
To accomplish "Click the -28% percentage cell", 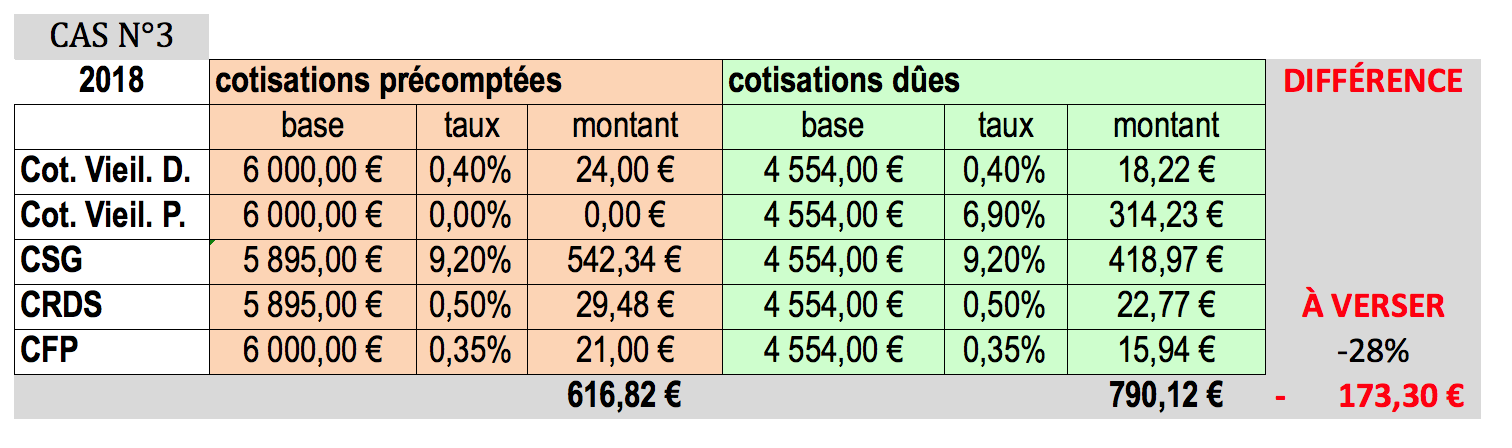I will [x=1372, y=351].
